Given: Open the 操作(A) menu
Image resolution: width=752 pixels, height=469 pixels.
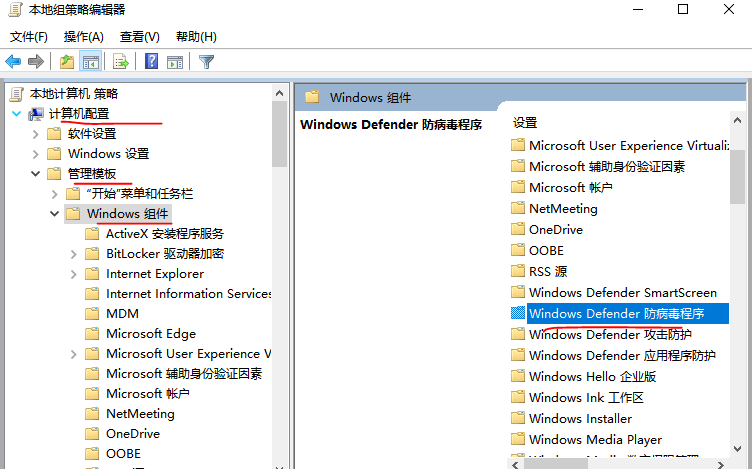Looking at the screenshot, I should (x=84, y=37).
